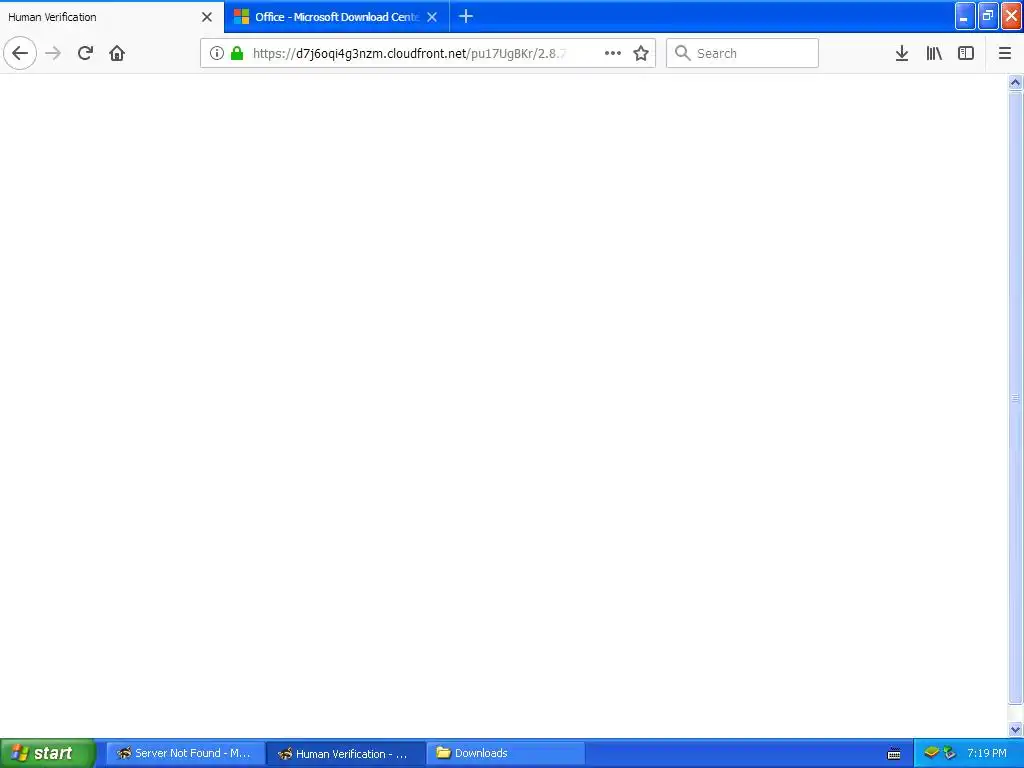
Task: Click the scrollbar up arrow
Action: click(x=1015, y=82)
